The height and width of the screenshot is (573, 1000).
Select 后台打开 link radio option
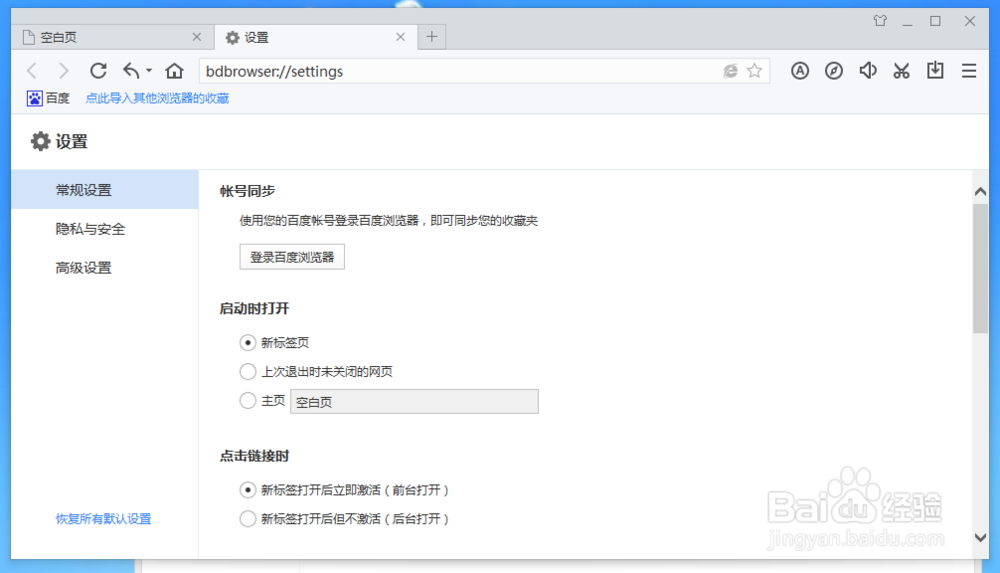(247, 519)
